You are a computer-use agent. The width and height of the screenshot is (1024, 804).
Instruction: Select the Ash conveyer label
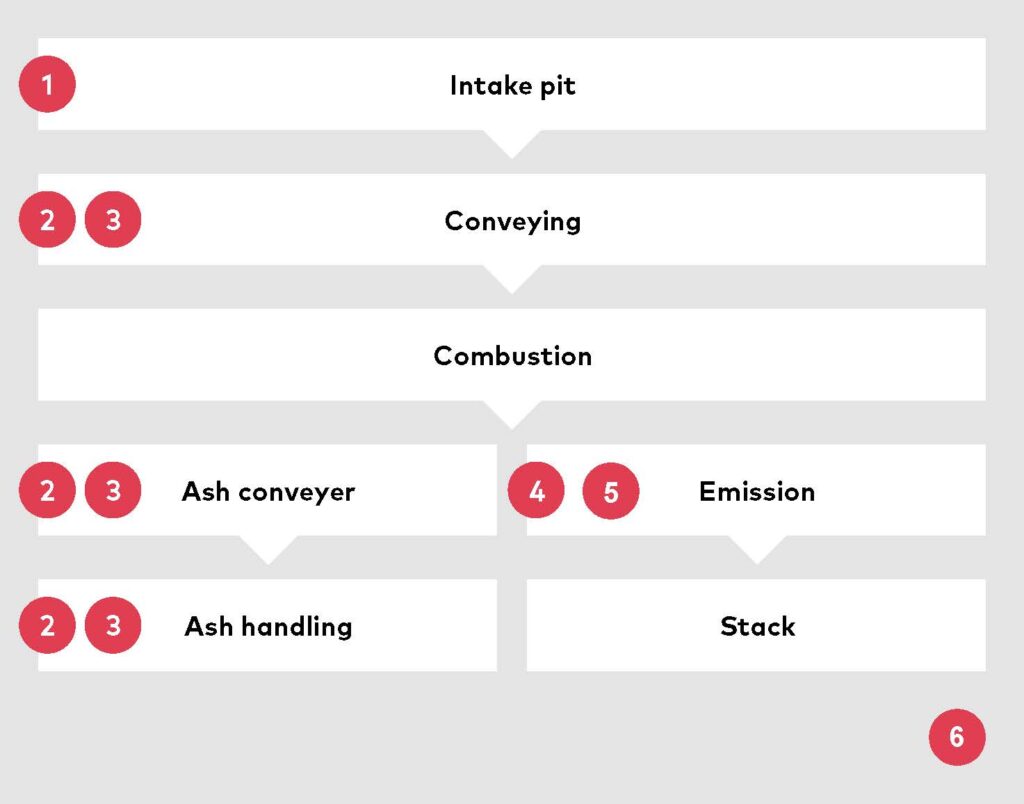tap(268, 492)
